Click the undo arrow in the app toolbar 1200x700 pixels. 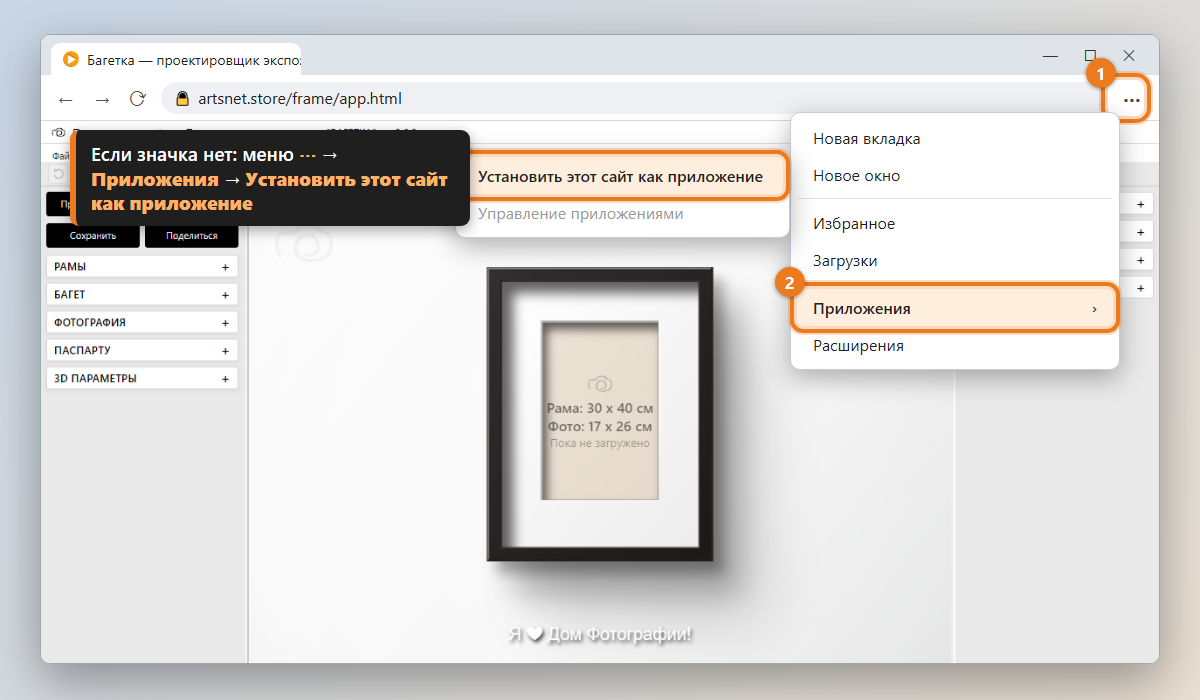click(59, 174)
